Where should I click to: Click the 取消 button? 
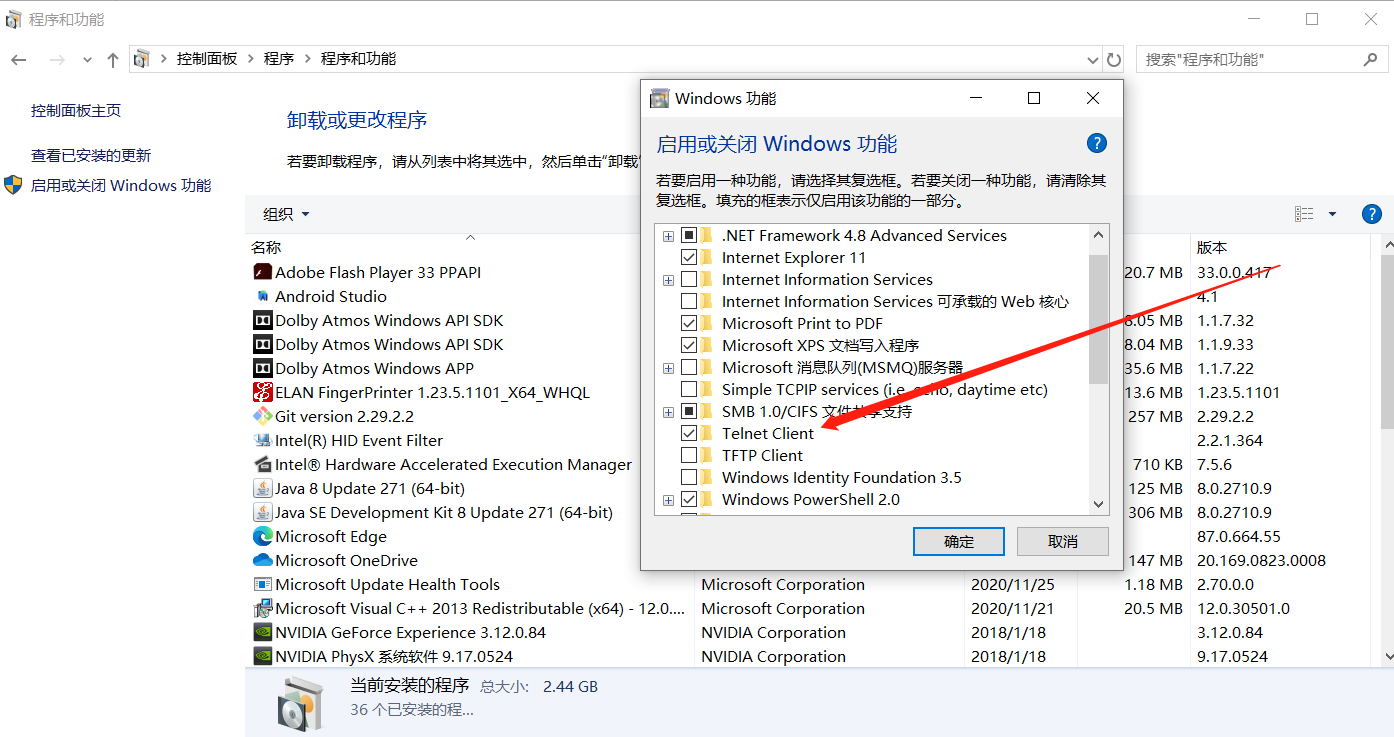(1062, 541)
